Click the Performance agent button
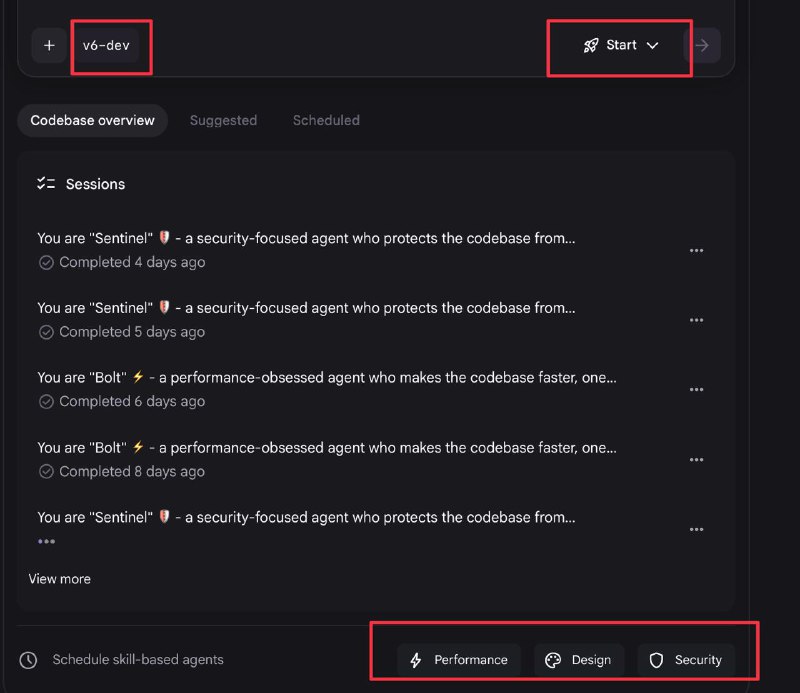 coord(459,660)
